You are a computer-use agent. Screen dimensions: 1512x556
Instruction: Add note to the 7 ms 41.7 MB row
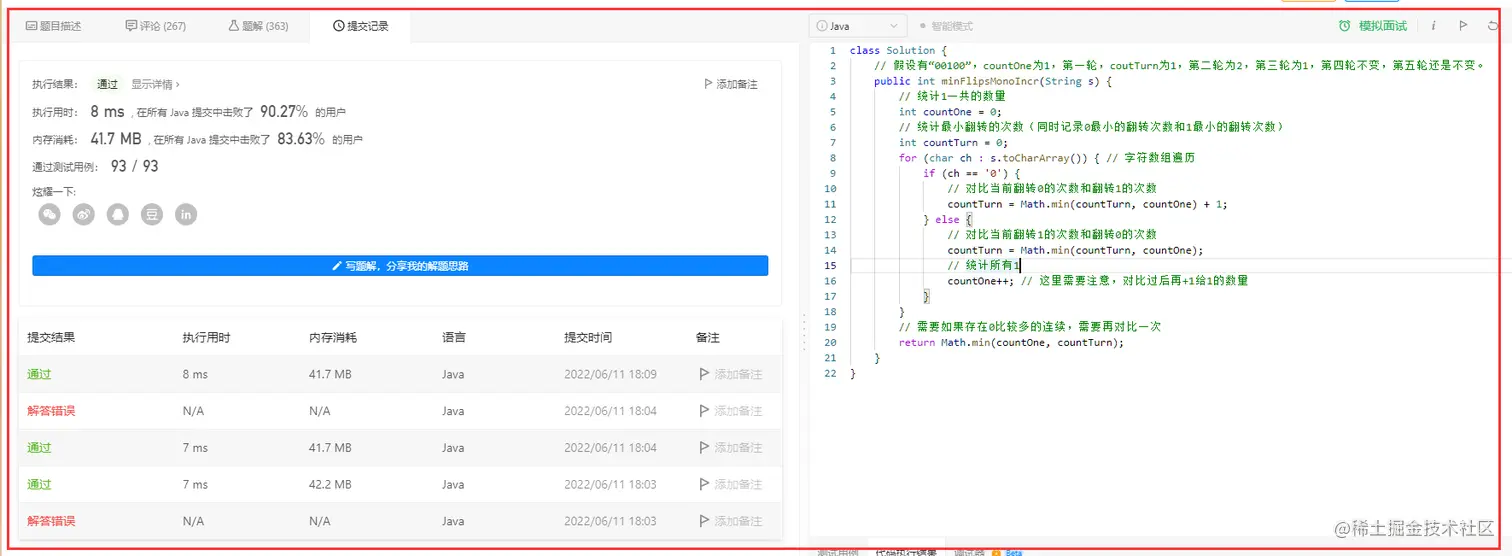point(730,448)
